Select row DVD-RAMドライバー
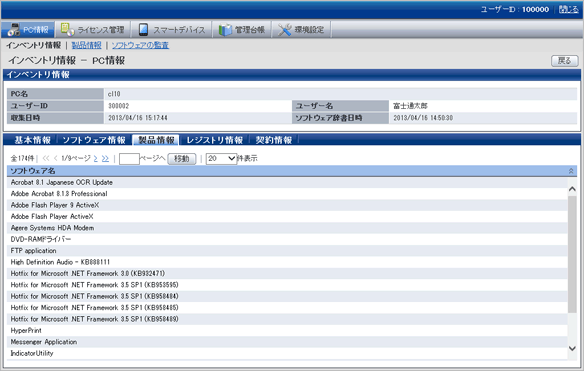 pyautogui.click(x=287, y=239)
